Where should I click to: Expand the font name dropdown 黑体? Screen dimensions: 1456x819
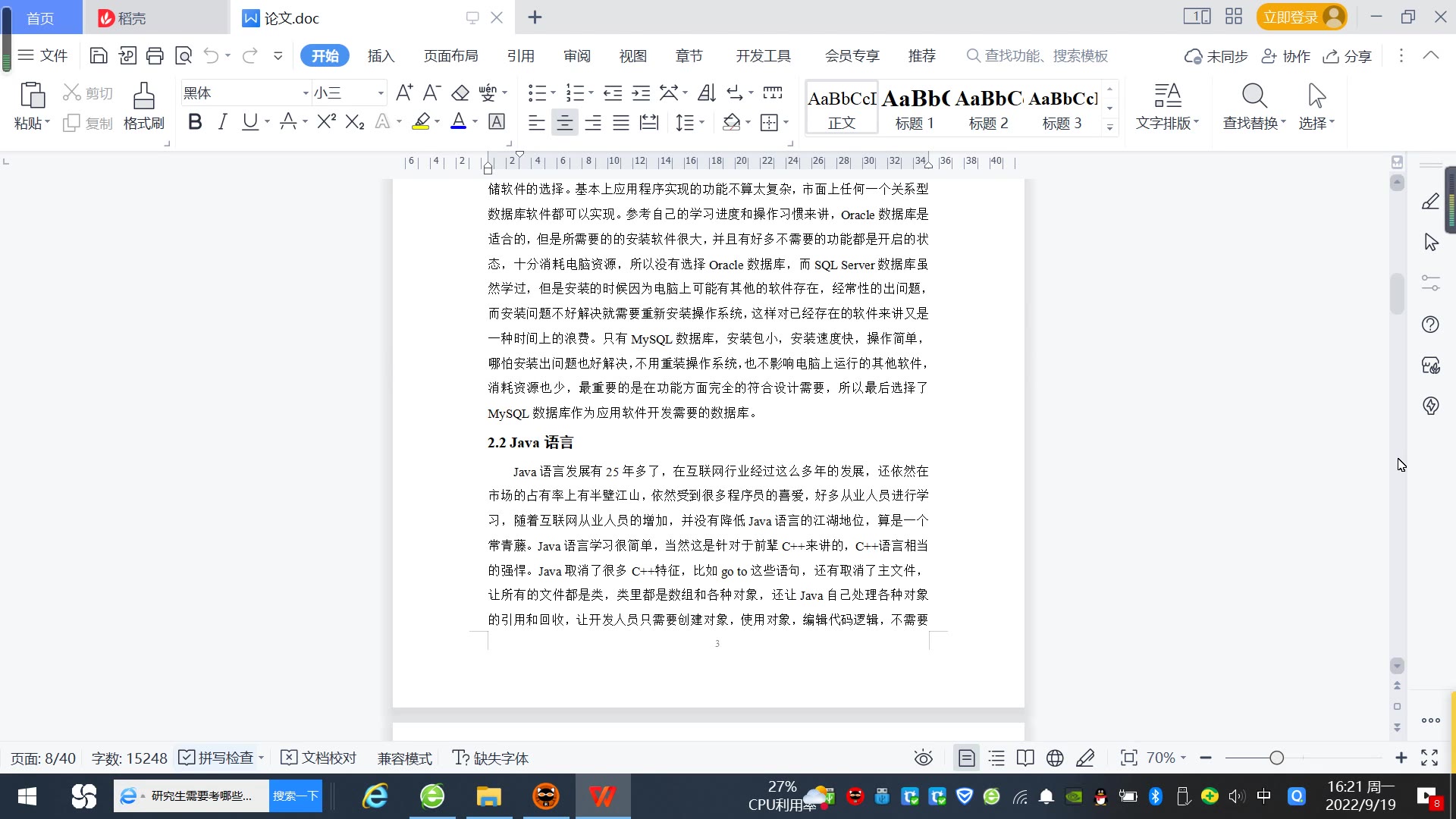point(306,93)
